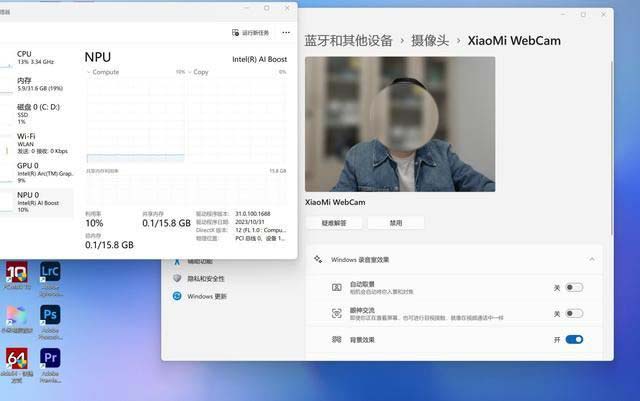Open the three-dot more options menu

click(286, 33)
